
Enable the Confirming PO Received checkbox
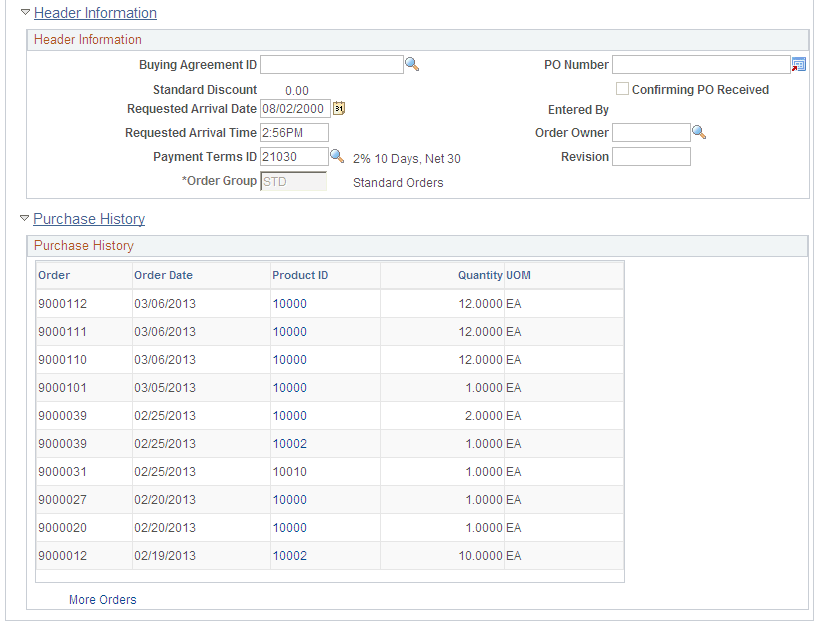[622, 88]
